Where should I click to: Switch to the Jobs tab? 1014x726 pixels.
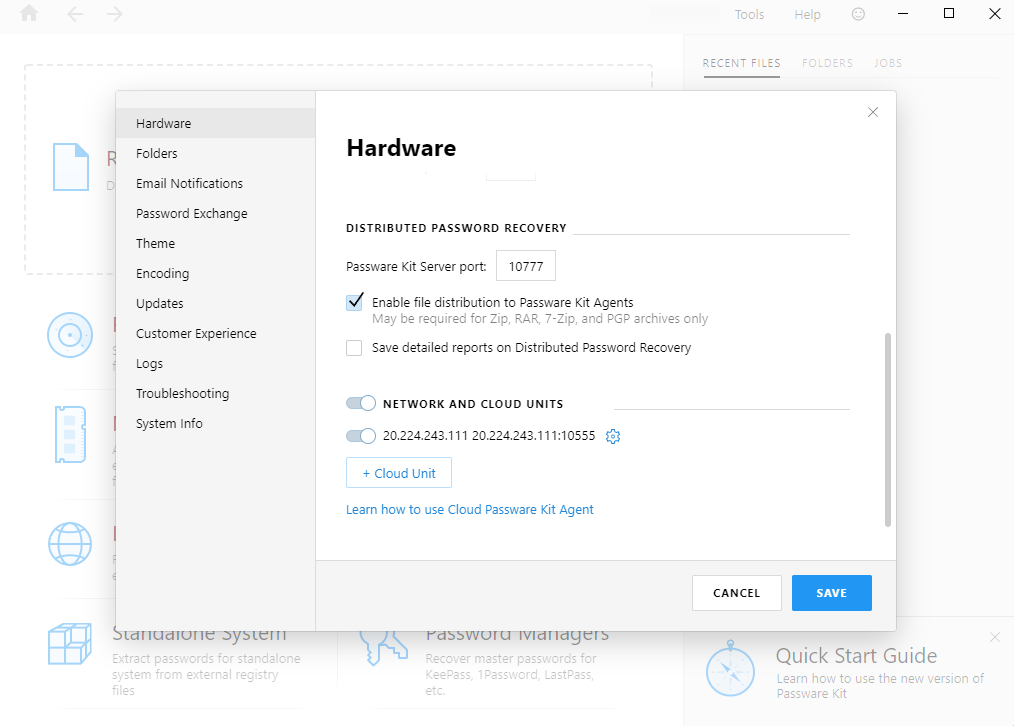(x=888, y=63)
